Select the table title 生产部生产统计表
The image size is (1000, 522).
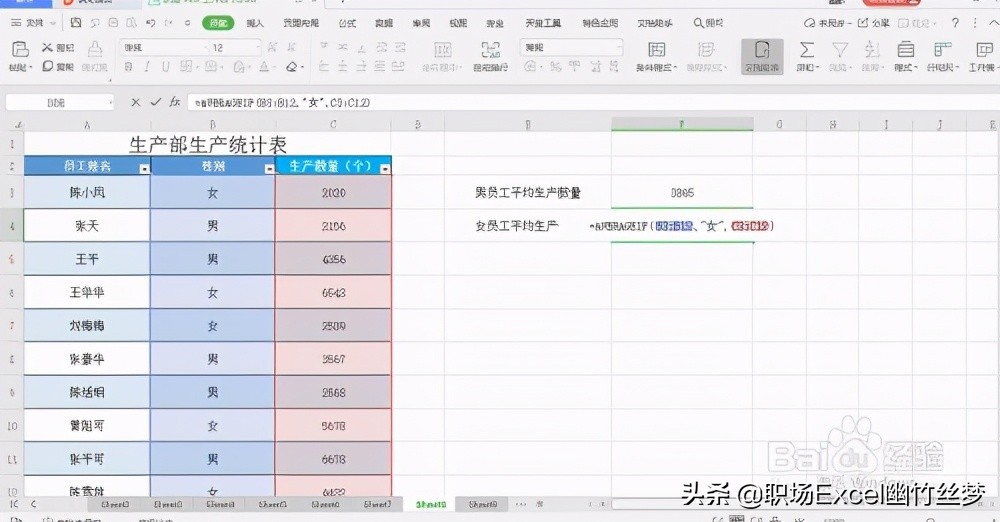click(x=208, y=145)
